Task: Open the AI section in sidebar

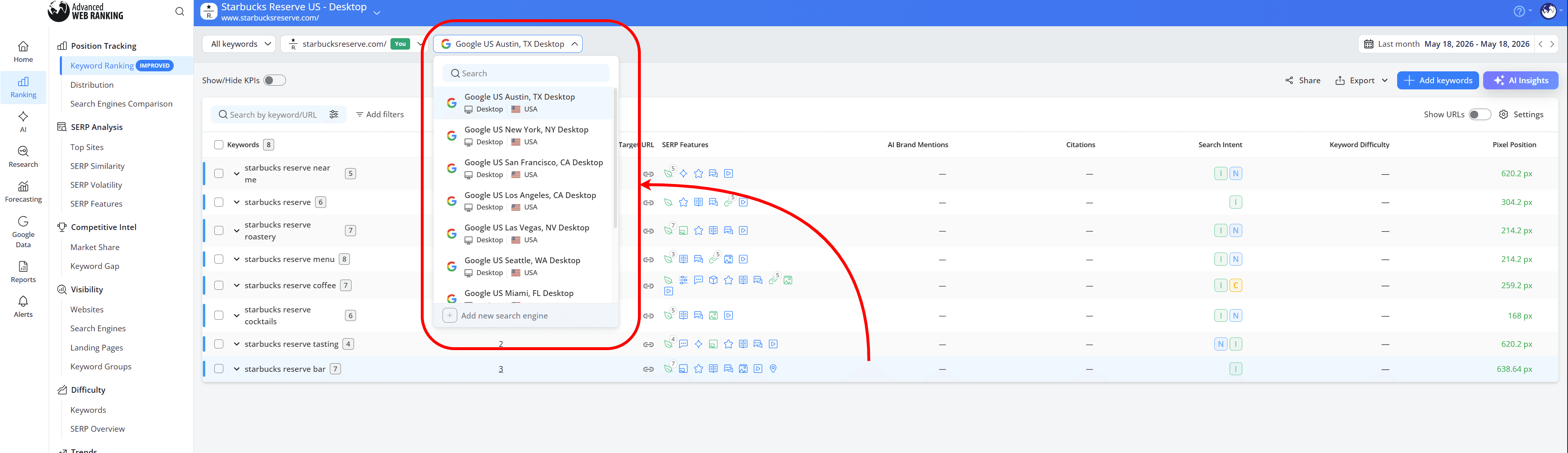Action: click(23, 121)
